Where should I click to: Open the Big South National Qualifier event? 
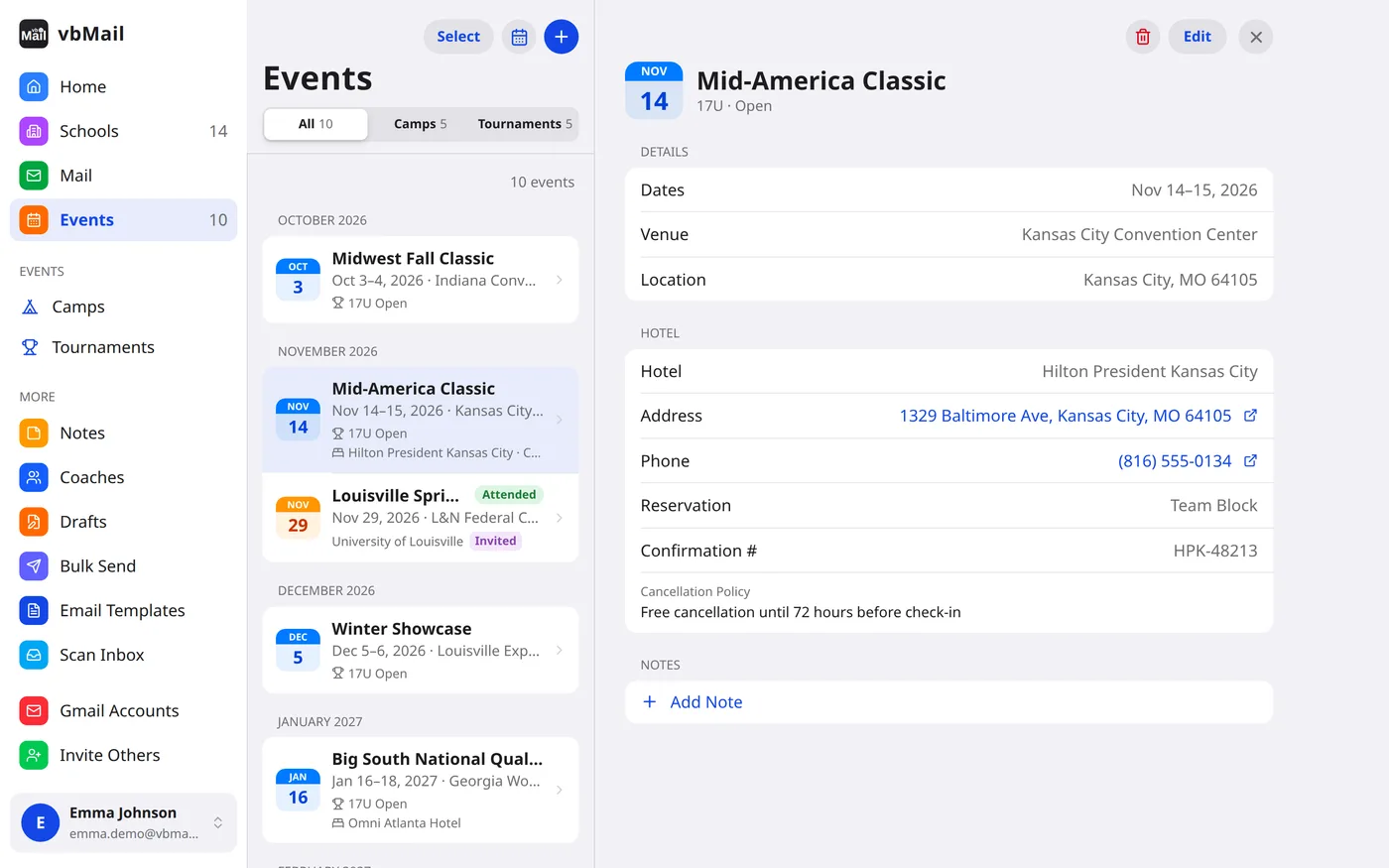tap(421, 790)
